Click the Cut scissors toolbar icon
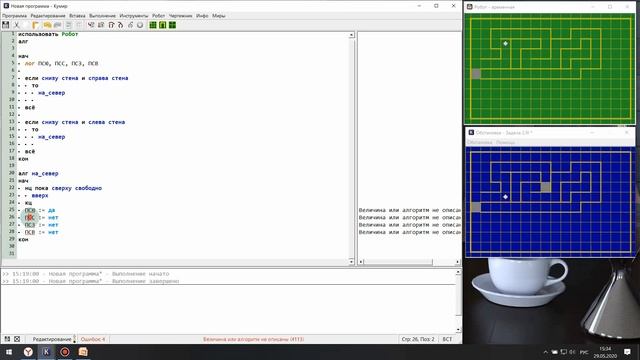The image size is (640, 360). 17,25
